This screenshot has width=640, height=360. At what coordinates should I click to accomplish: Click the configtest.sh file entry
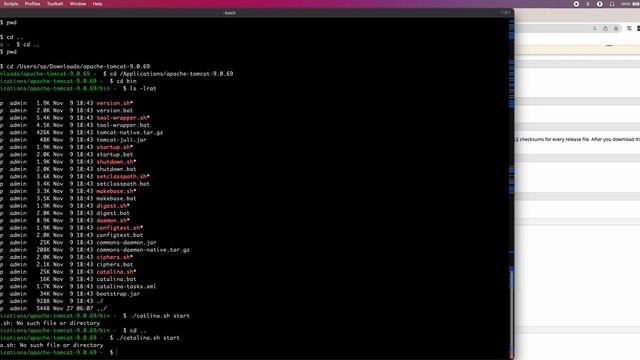pos(120,228)
